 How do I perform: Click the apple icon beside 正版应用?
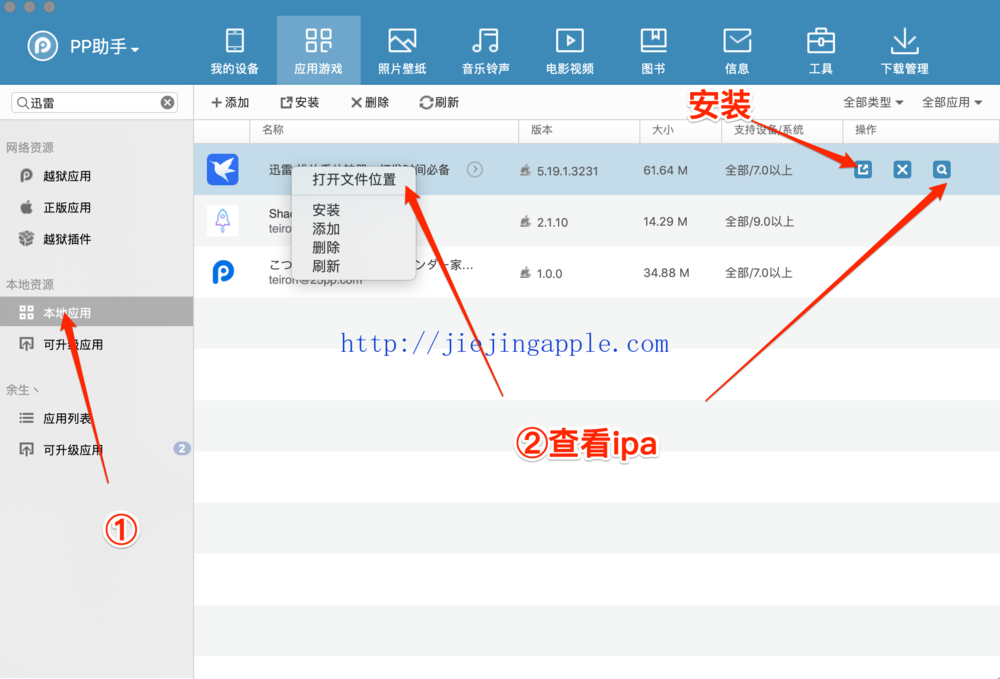click(26, 207)
